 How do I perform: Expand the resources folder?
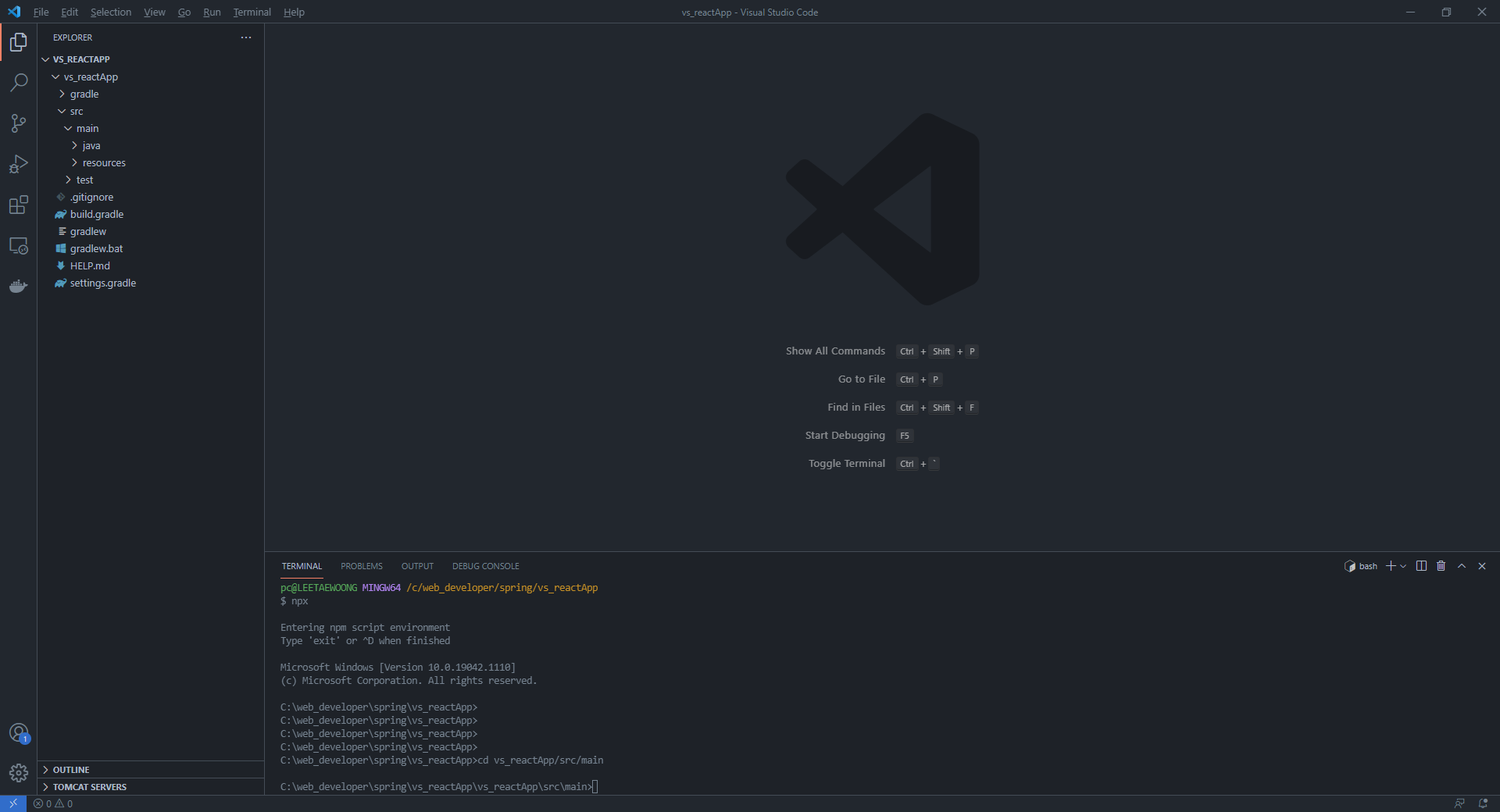coord(151,162)
